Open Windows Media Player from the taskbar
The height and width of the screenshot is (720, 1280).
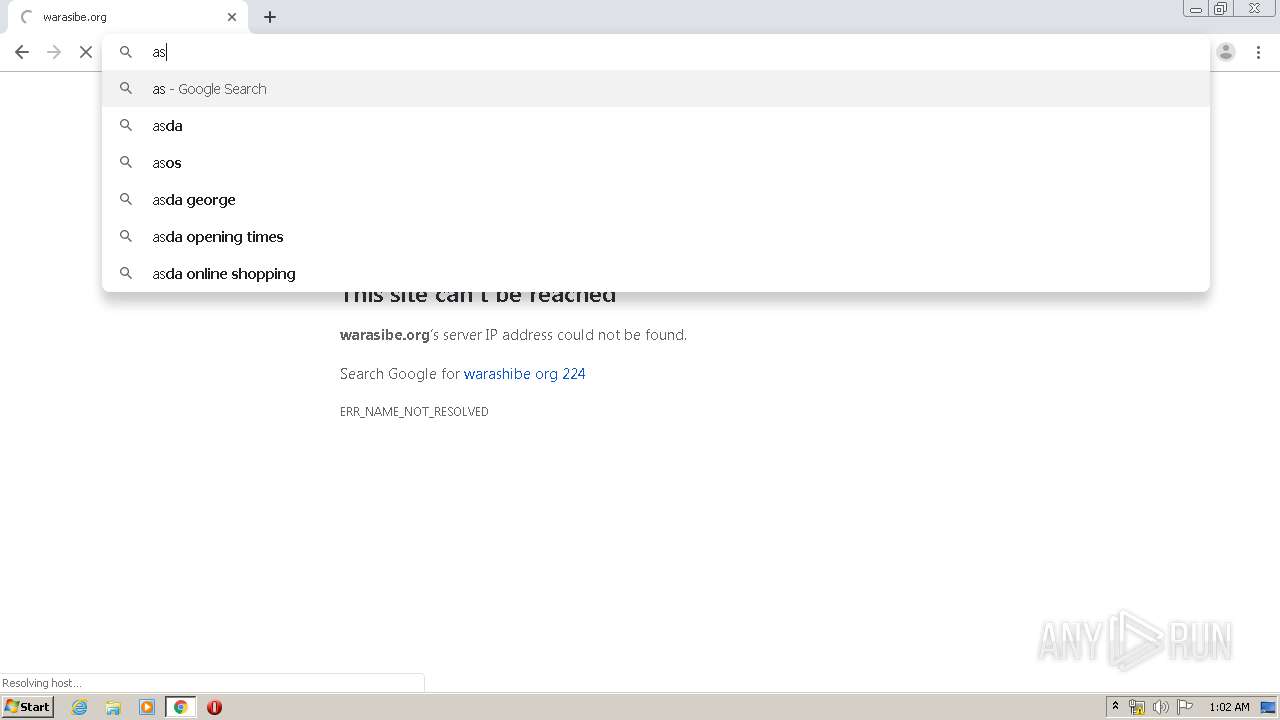click(x=147, y=707)
